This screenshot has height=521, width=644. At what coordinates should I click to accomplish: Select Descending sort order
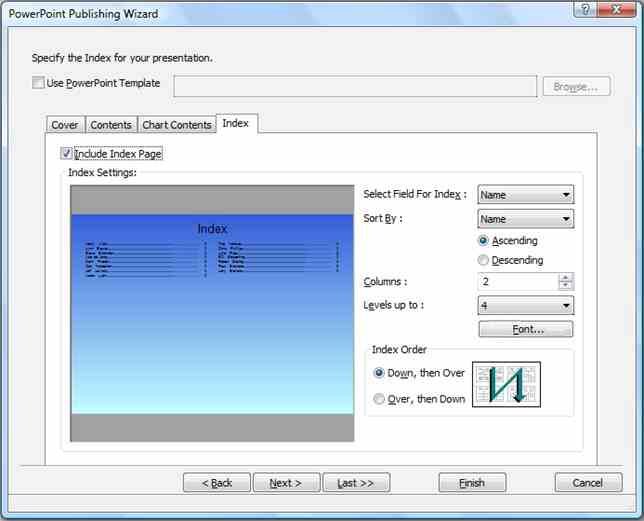(483, 260)
